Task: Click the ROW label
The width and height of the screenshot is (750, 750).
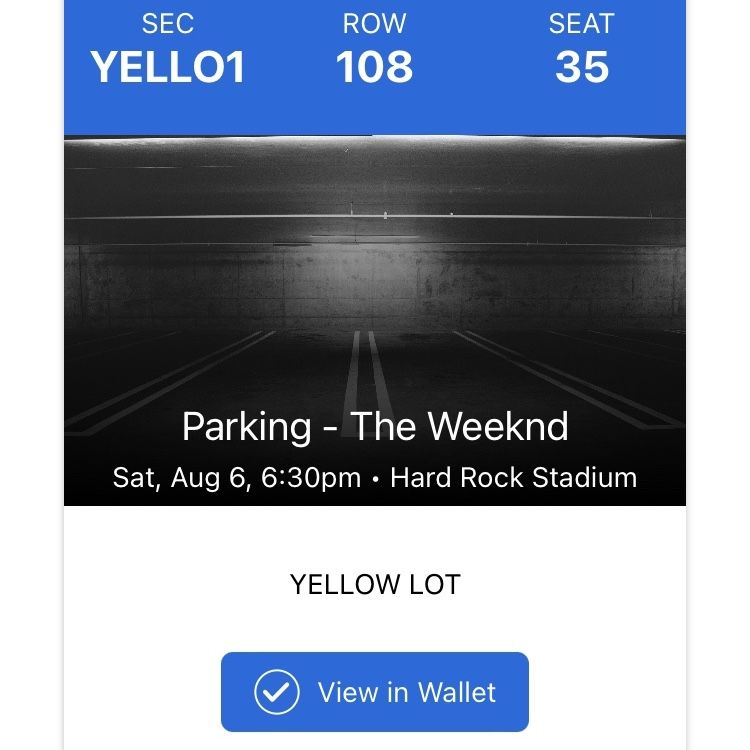Action: [x=374, y=23]
